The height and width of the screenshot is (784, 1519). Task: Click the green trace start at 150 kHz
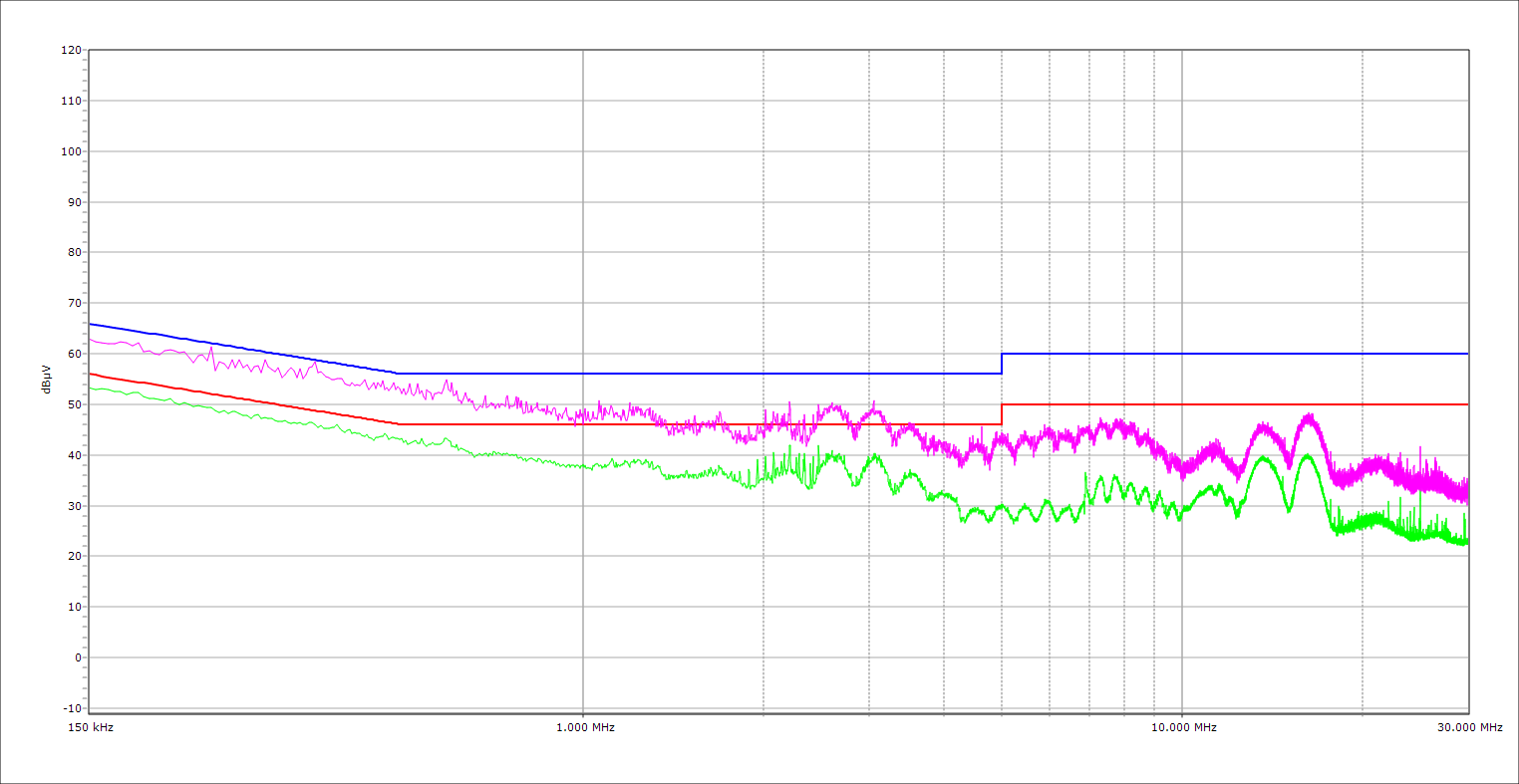point(91,388)
